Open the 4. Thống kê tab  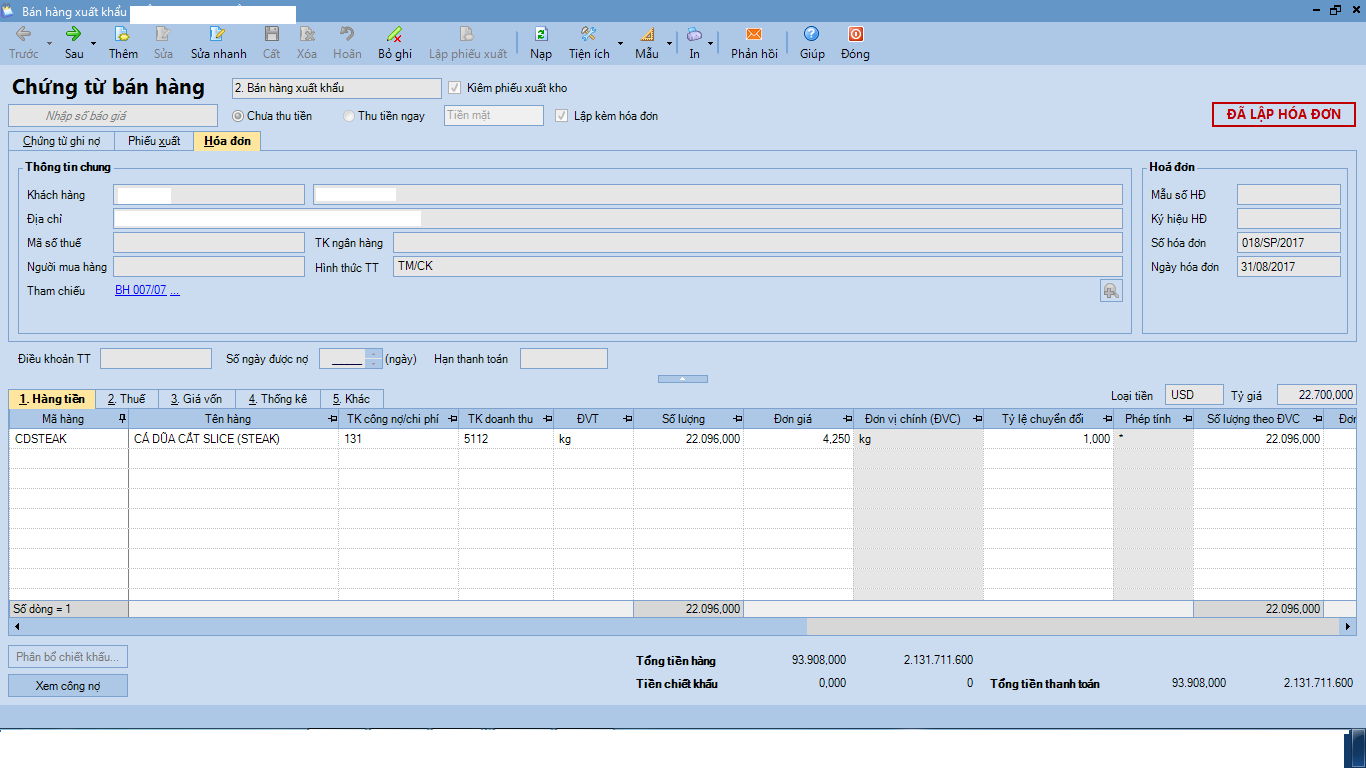pos(278,399)
